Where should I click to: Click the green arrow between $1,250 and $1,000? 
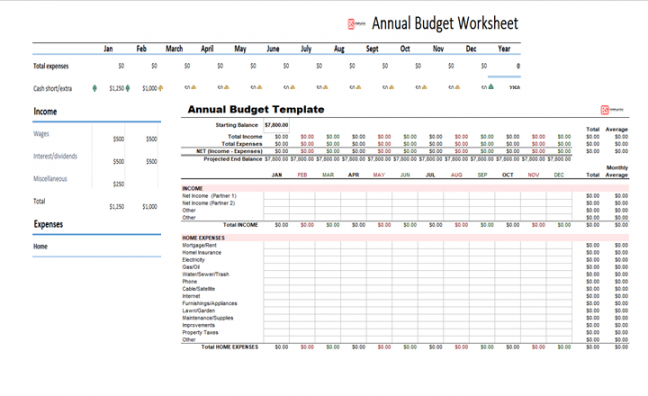(128, 88)
